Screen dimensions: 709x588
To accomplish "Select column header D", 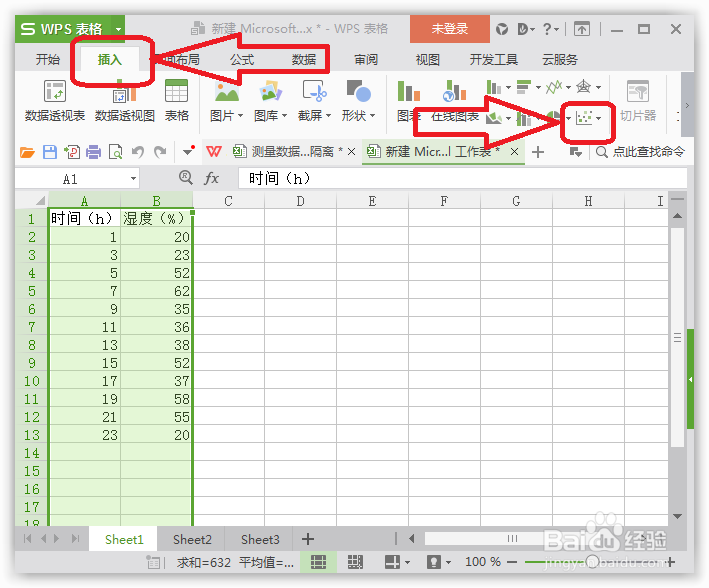I will click(x=300, y=201).
